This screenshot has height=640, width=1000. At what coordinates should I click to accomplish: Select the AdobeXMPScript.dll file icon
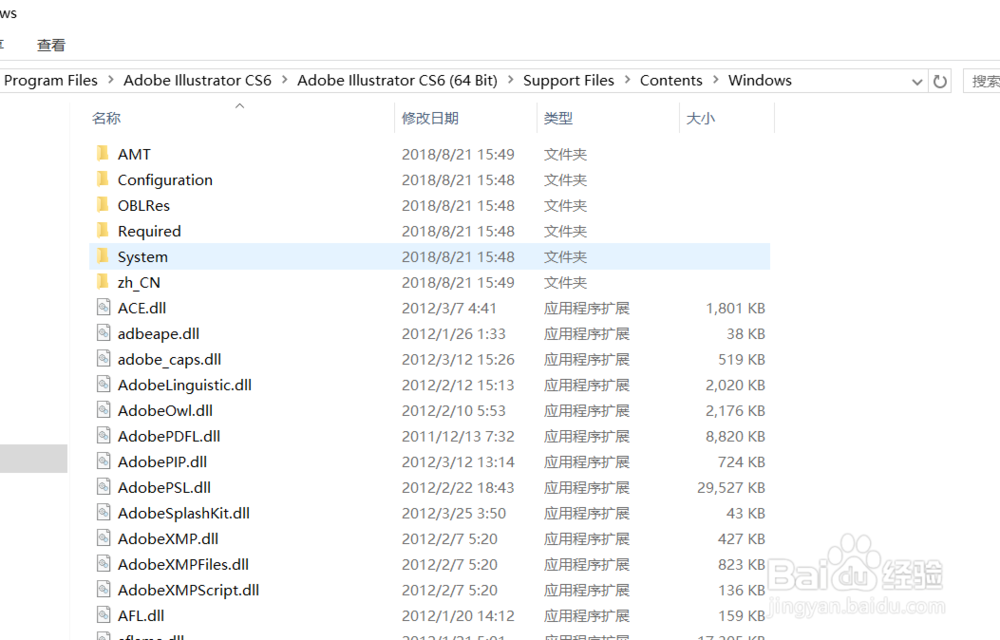point(103,590)
